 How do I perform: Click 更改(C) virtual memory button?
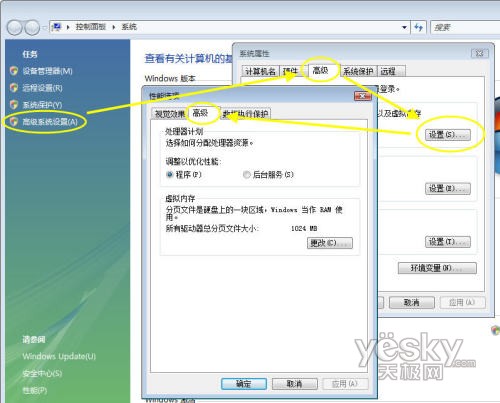pos(330,243)
